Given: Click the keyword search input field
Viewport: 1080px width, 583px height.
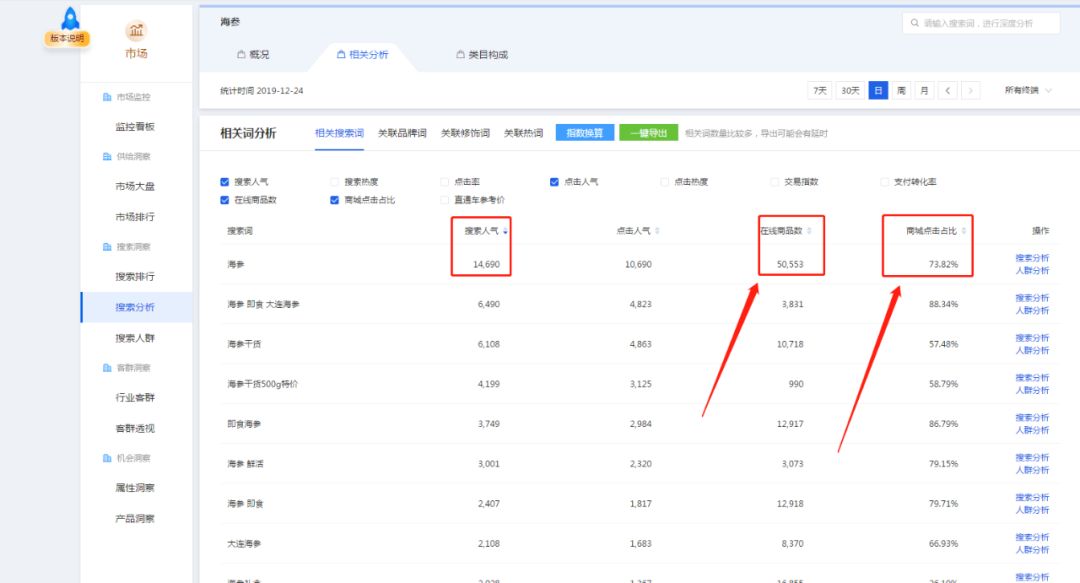Looking at the screenshot, I should click(981, 23).
